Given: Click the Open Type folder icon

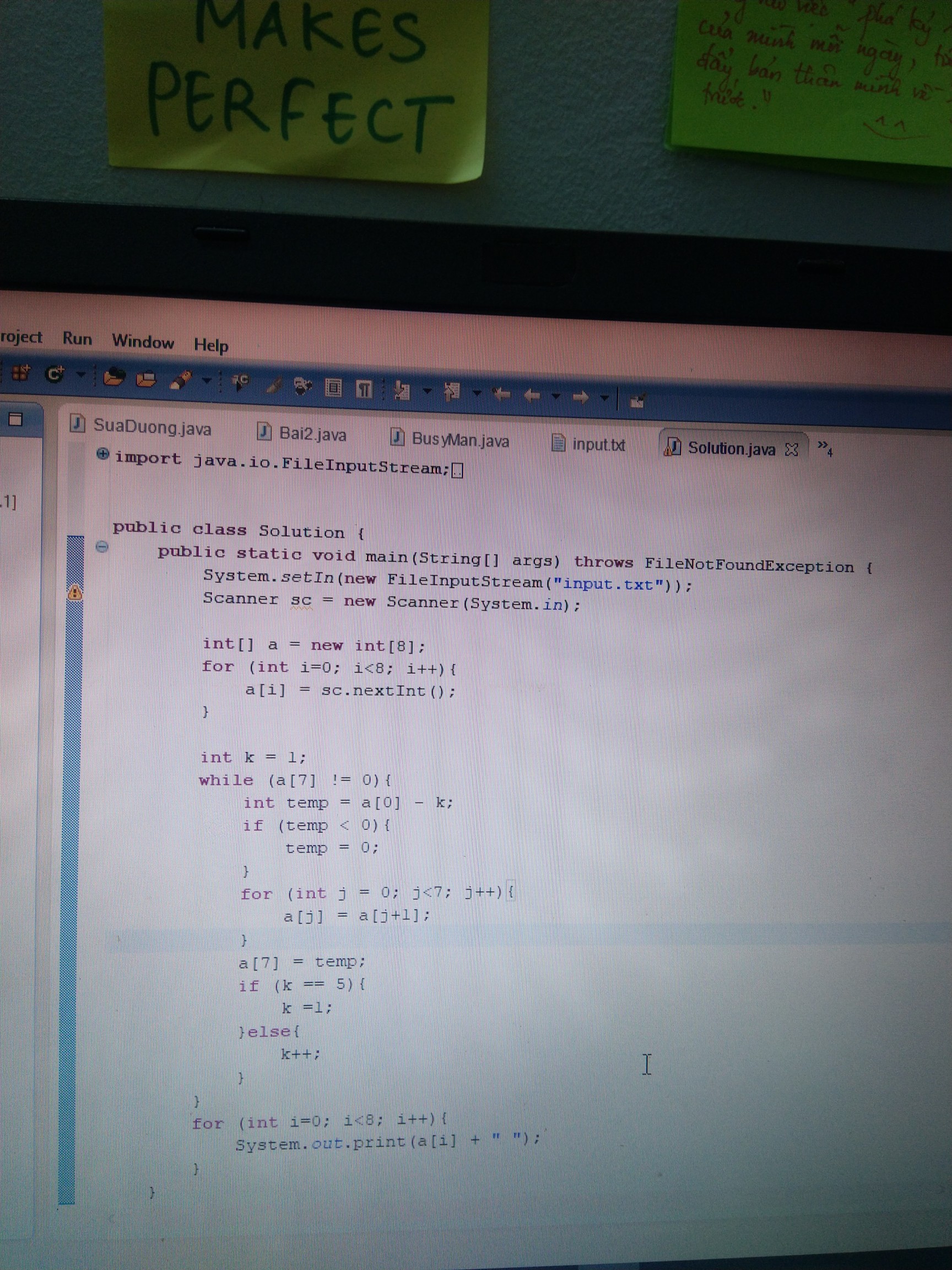Looking at the screenshot, I should (x=113, y=377).
